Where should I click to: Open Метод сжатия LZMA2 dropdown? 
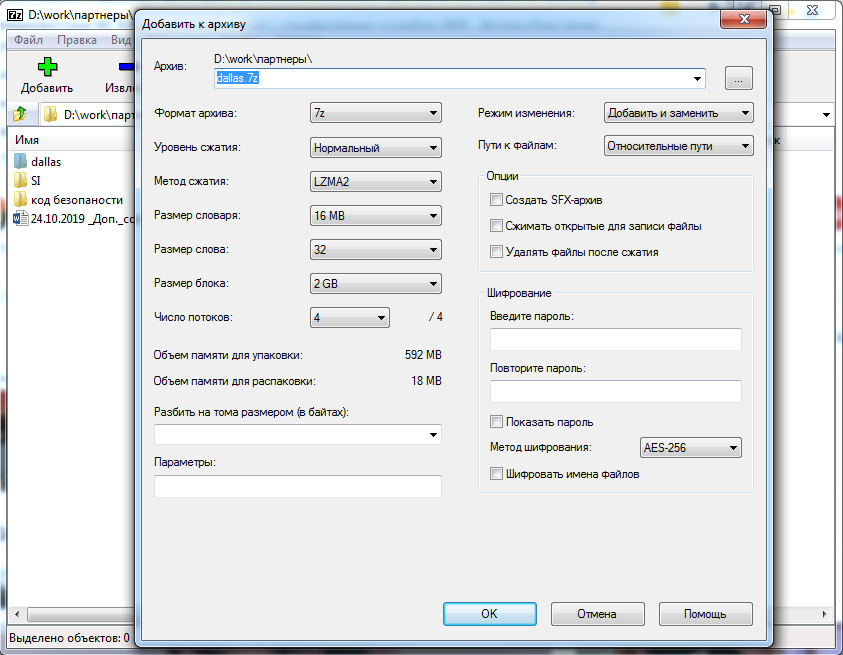376,181
